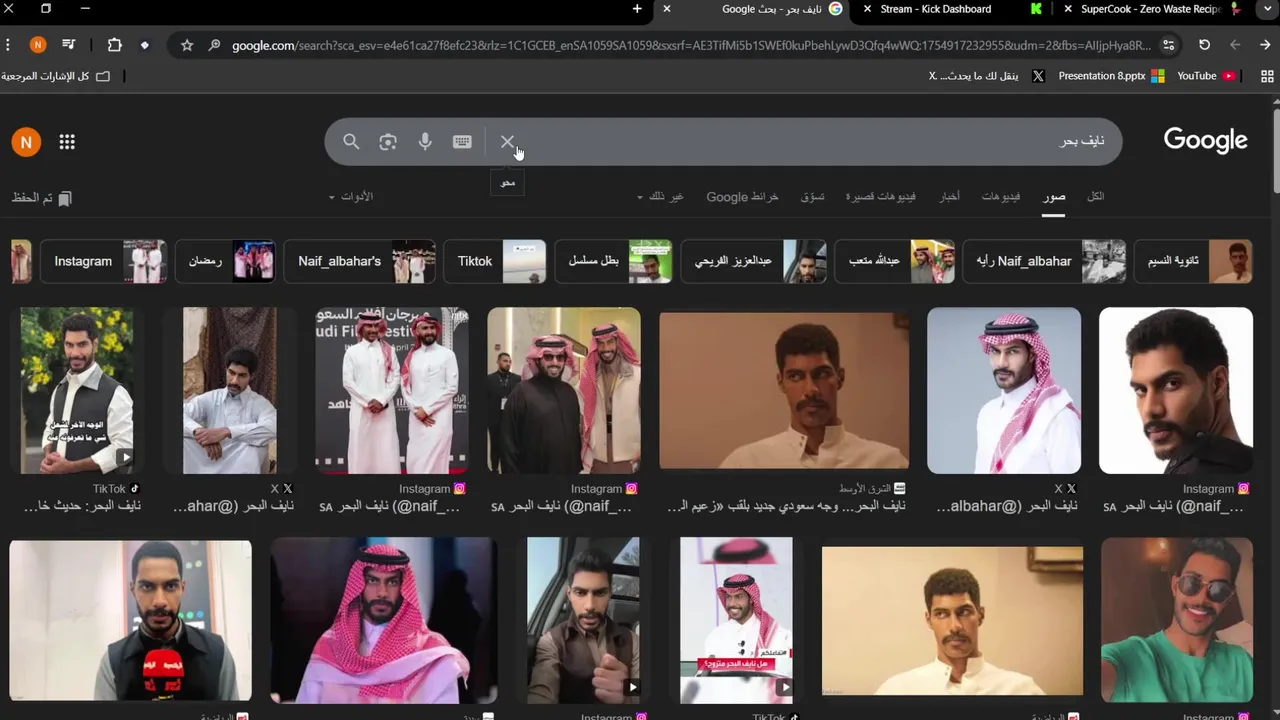Open the X bookmark يتقل لك ما يحدث
The width and height of the screenshot is (1280, 720).
pos(987,76)
